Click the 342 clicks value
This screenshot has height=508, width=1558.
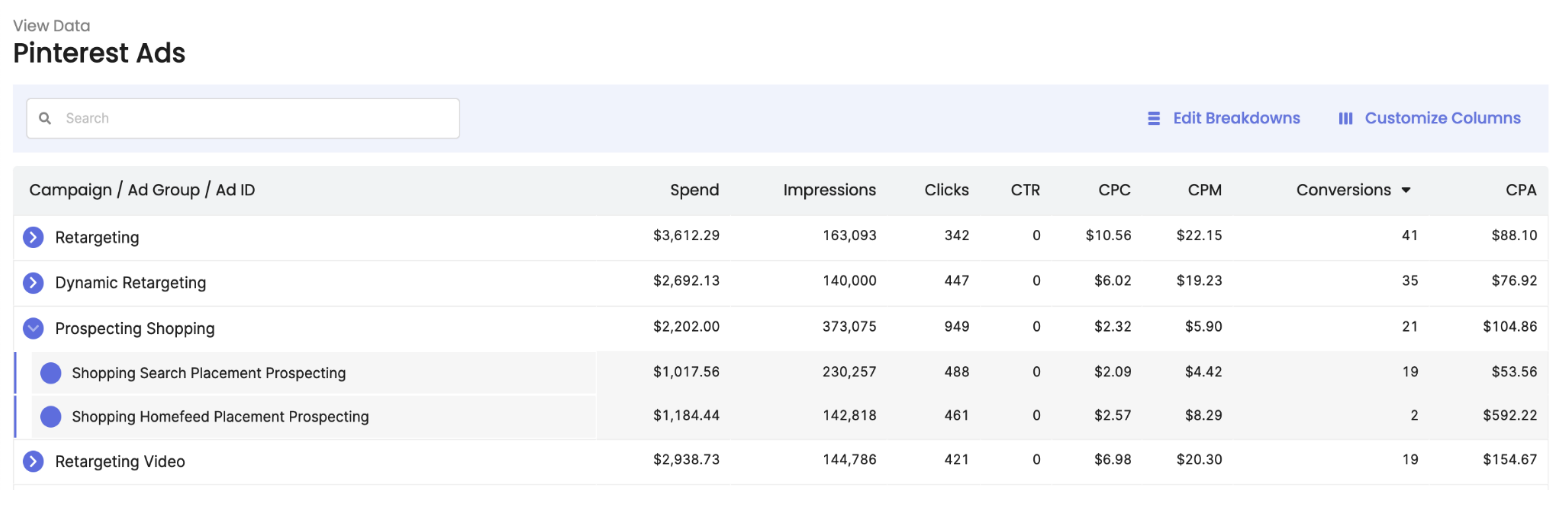pos(956,236)
